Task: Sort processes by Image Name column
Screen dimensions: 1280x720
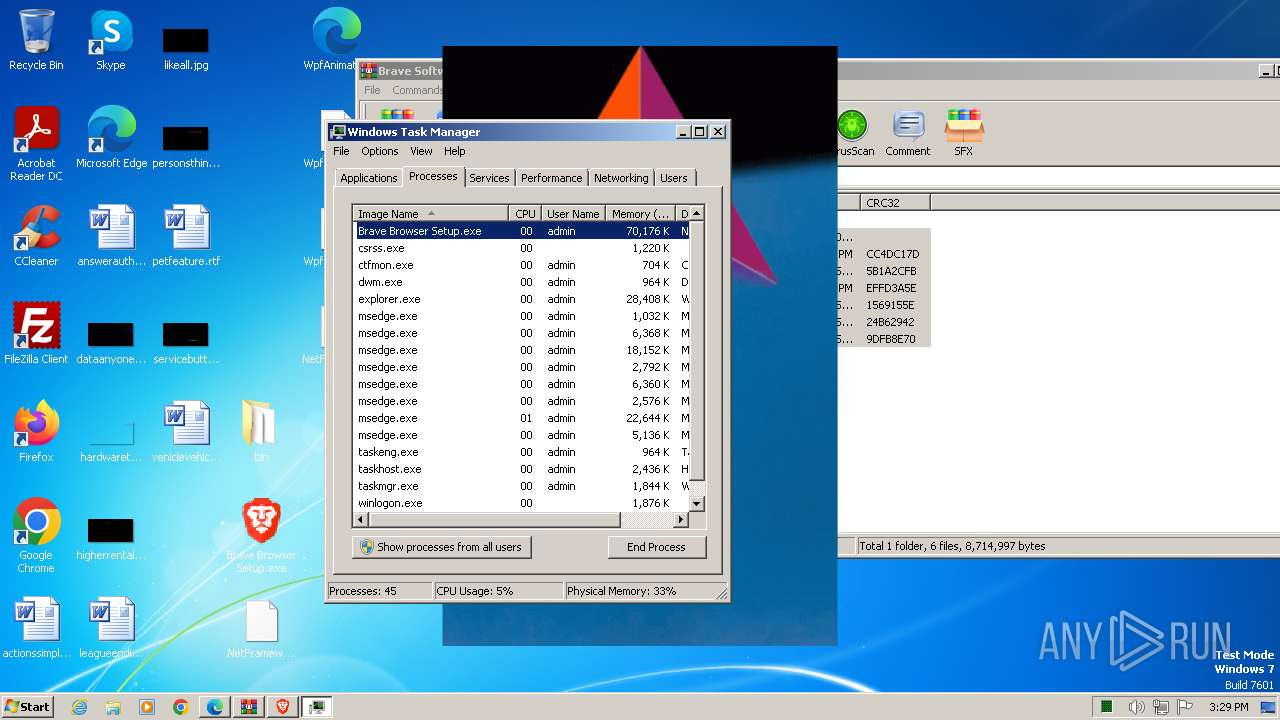Action: tap(431, 213)
